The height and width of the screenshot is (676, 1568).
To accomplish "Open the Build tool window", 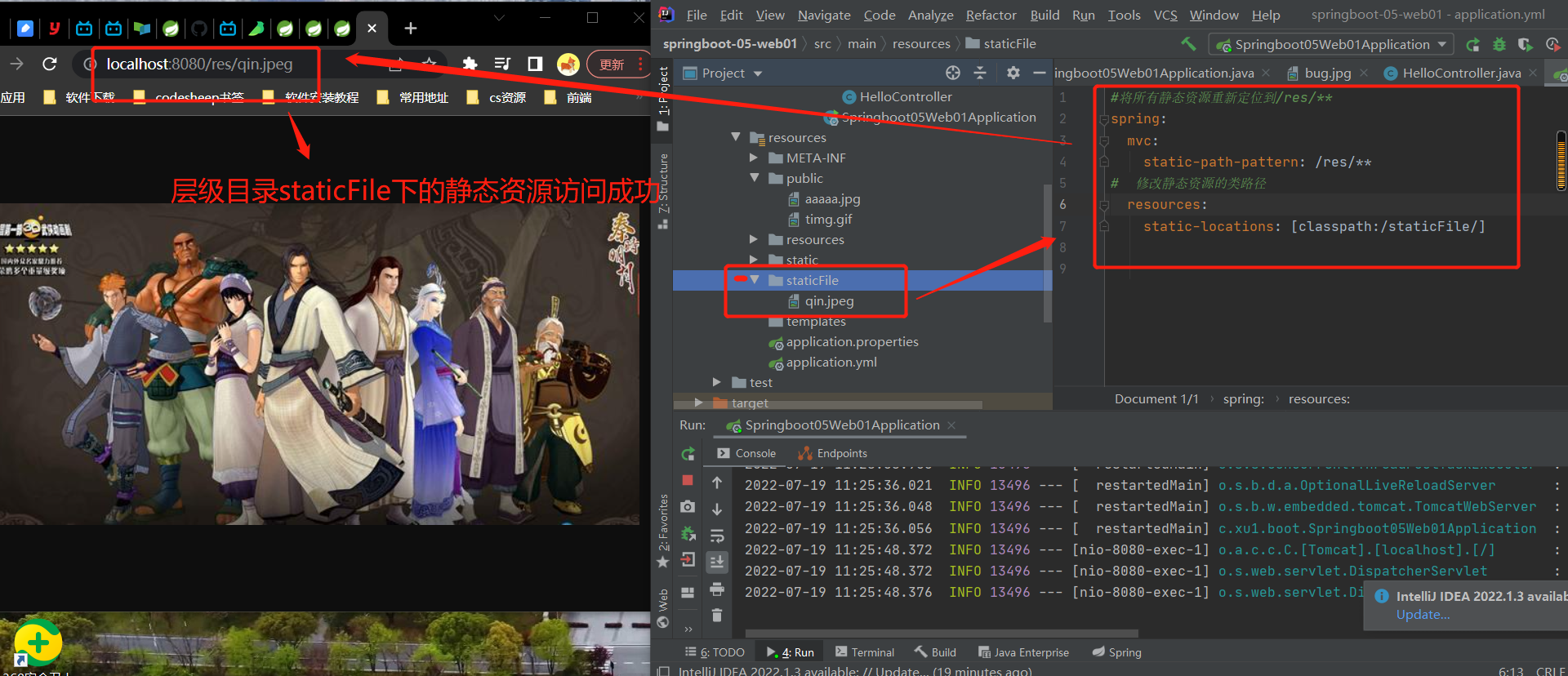I will (x=935, y=652).
